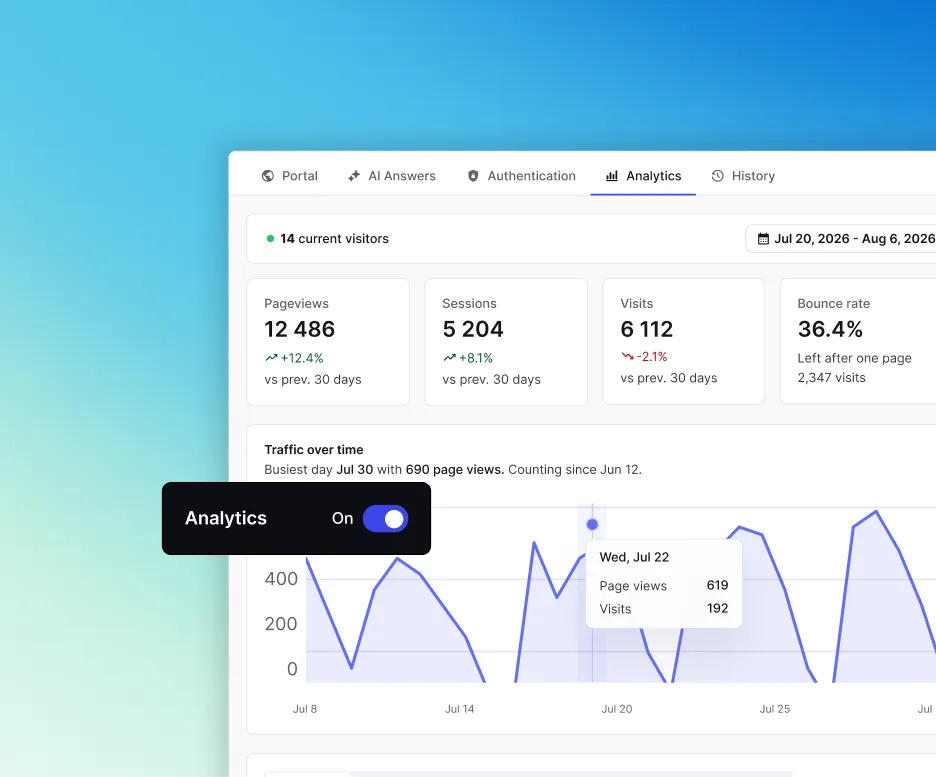Click the -2.1% change value

pos(652,356)
